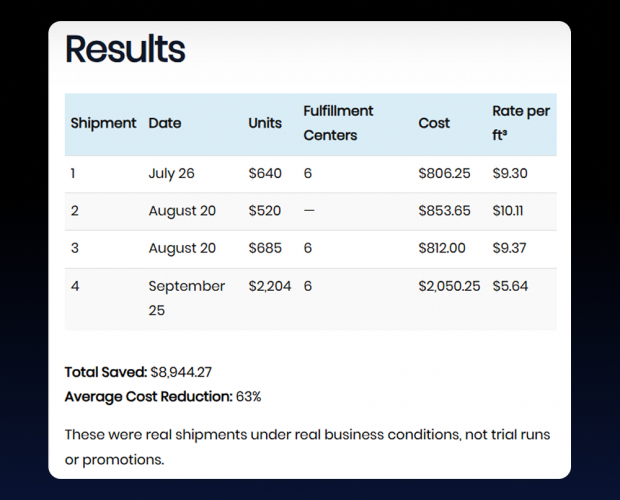
Task: Click the September 25 date cell
Action: pyautogui.click(x=187, y=298)
